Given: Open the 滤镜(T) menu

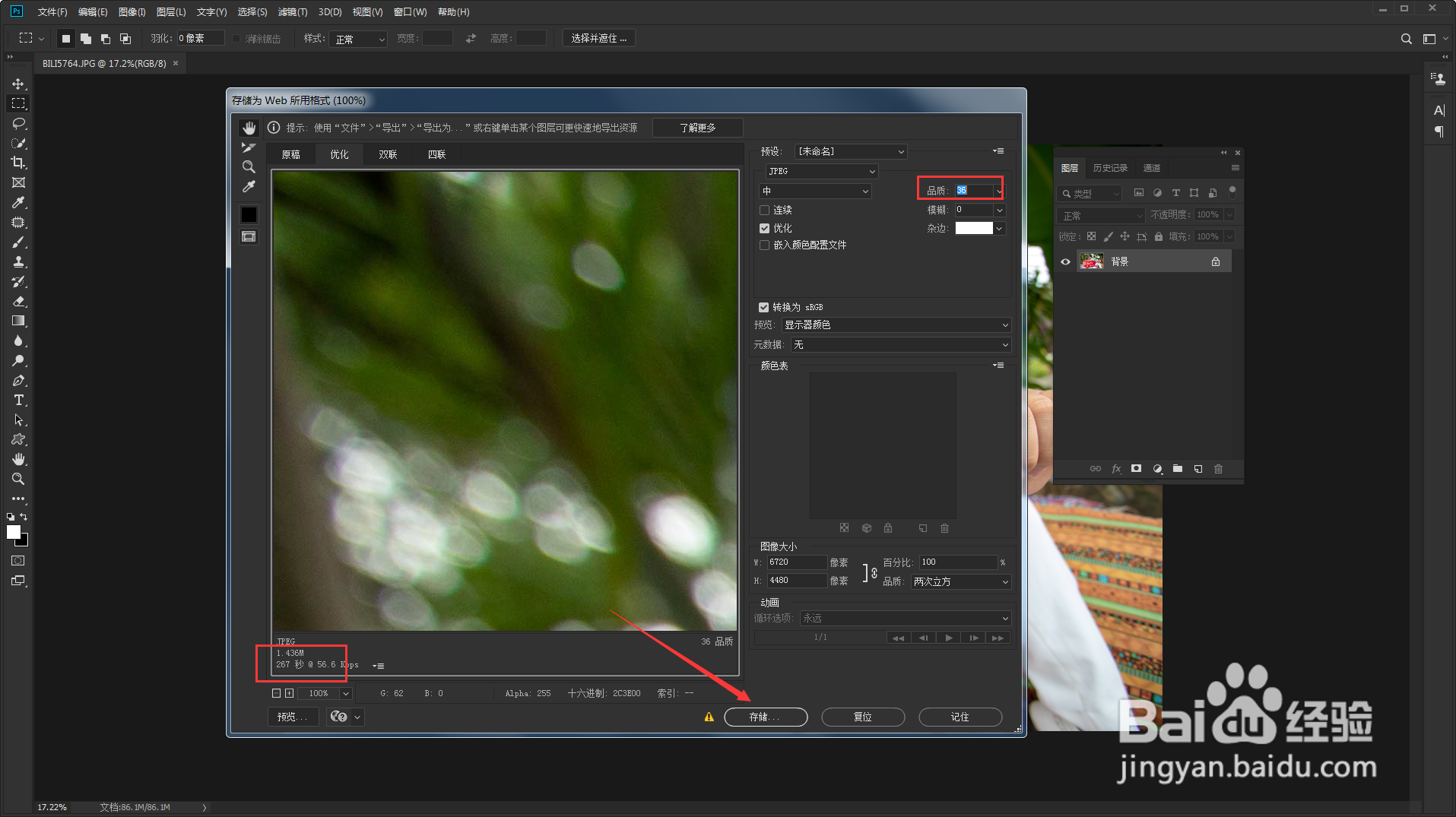Looking at the screenshot, I should click(x=293, y=12).
